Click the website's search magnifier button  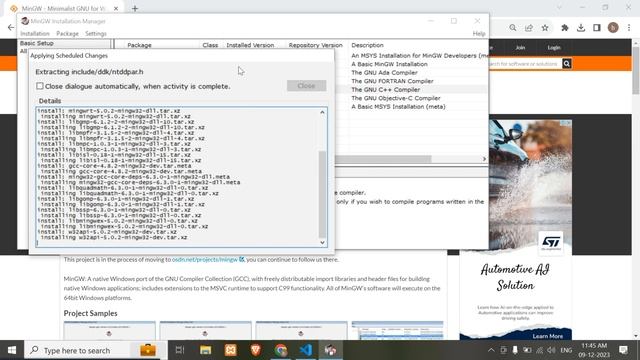coord(567,63)
